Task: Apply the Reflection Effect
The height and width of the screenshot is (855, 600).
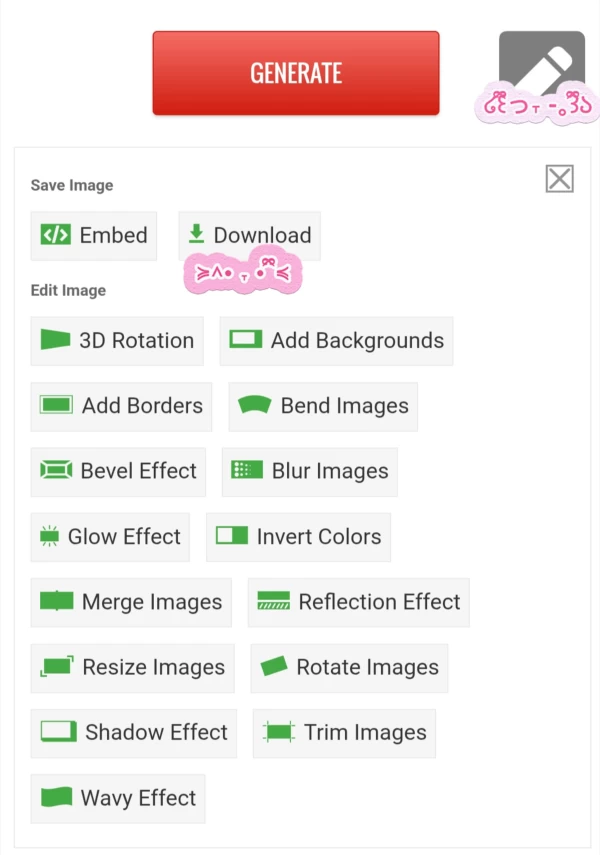Action: (x=358, y=602)
